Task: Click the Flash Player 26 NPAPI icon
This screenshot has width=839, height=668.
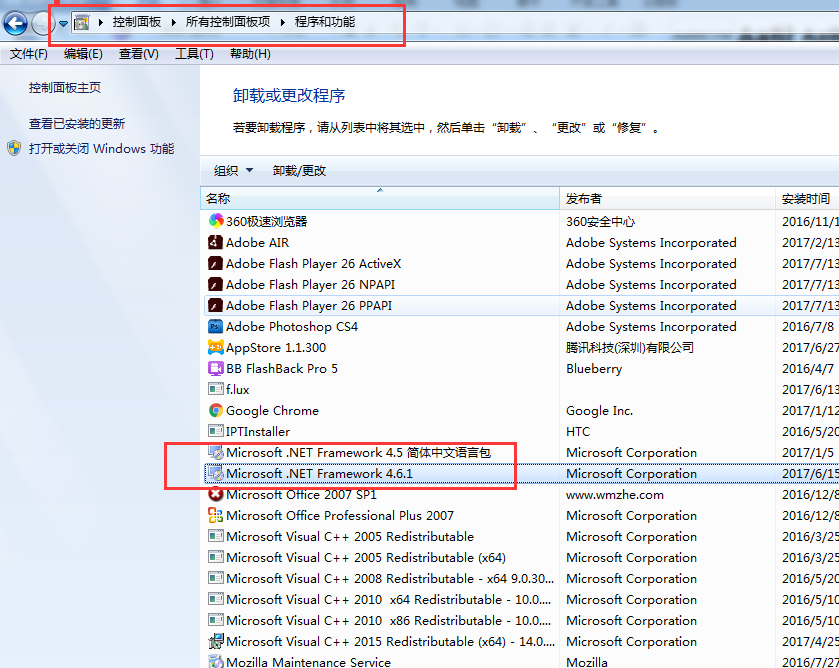Action: [215, 284]
